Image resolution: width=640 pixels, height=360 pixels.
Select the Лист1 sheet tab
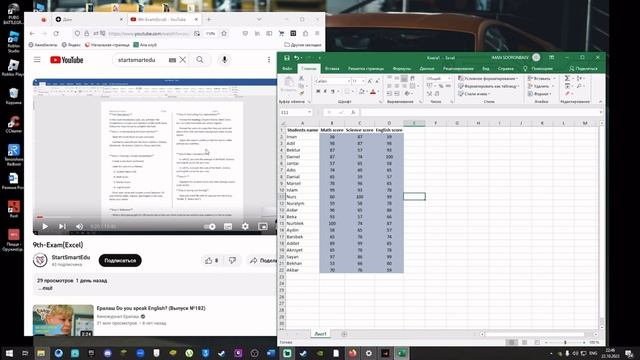(320, 334)
